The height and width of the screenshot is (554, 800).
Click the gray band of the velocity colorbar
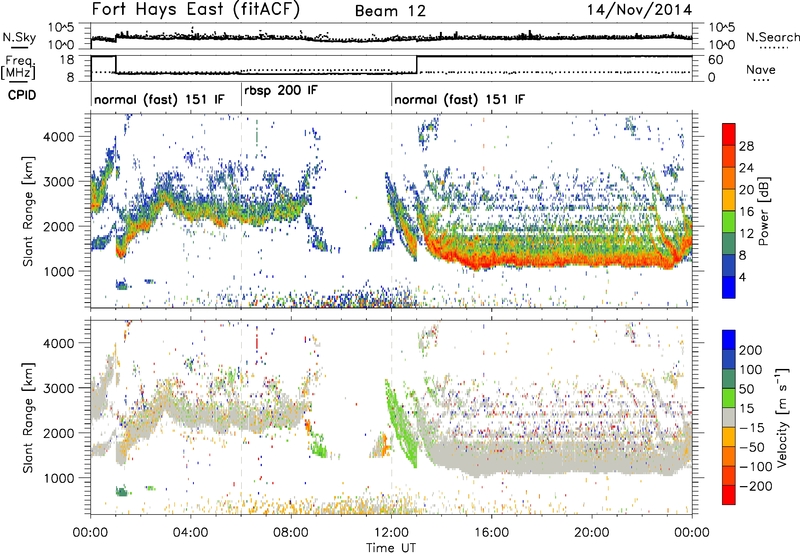(729, 417)
